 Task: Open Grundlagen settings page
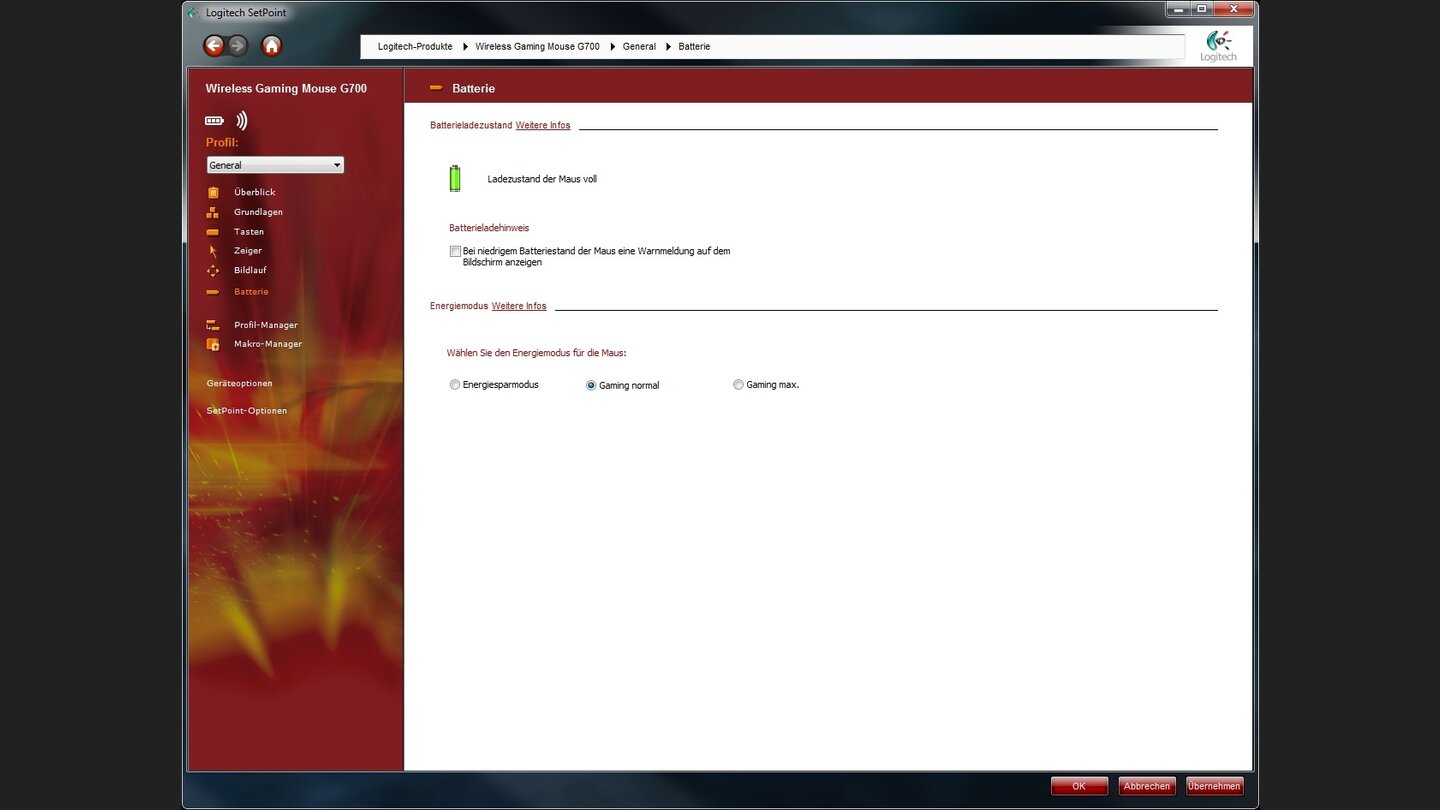pyautogui.click(x=258, y=212)
